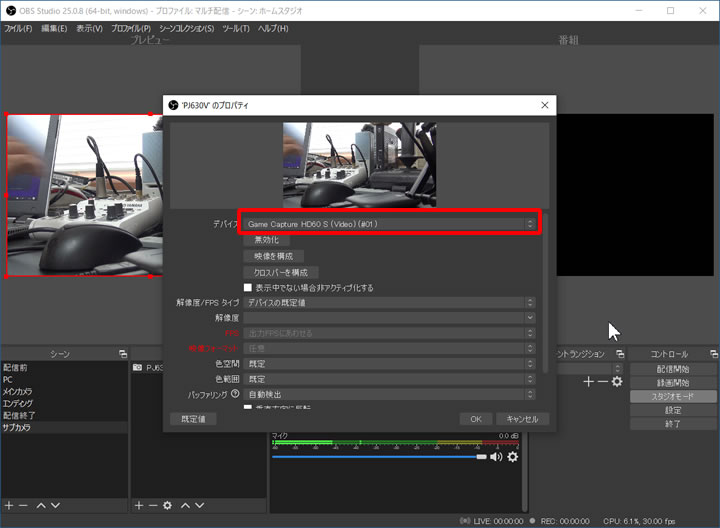
Task: Move scene down with arrow icon
Action: pyautogui.click(x=56, y=506)
